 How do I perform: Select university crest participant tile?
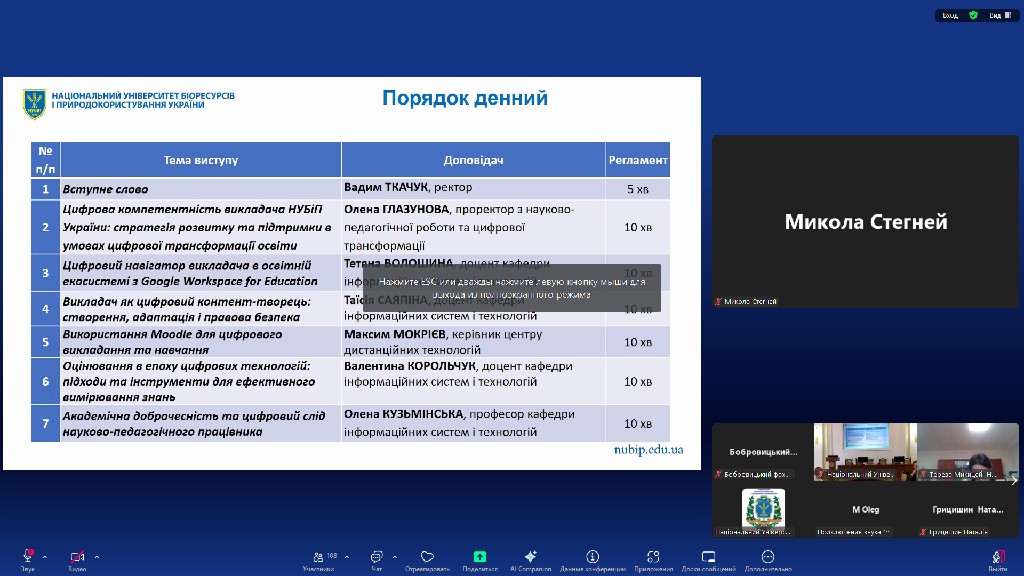pyautogui.click(x=763, y=509)
